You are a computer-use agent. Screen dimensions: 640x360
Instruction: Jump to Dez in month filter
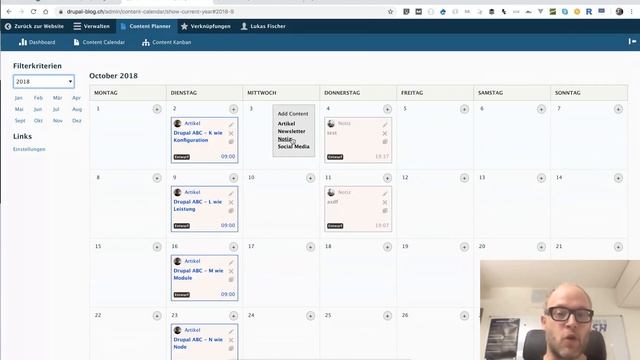point(77,121)
